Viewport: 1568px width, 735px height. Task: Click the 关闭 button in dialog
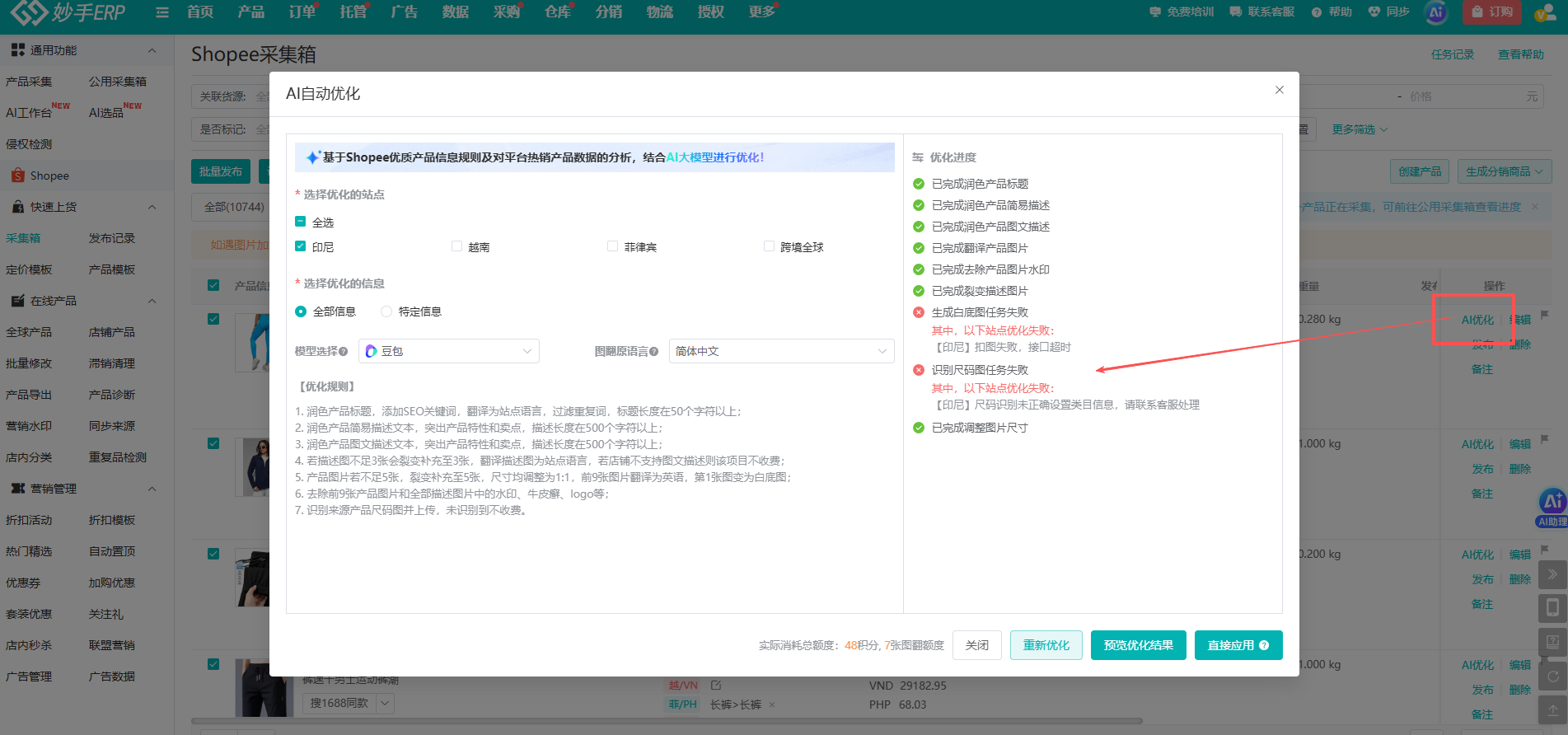(x=977, y=645)
